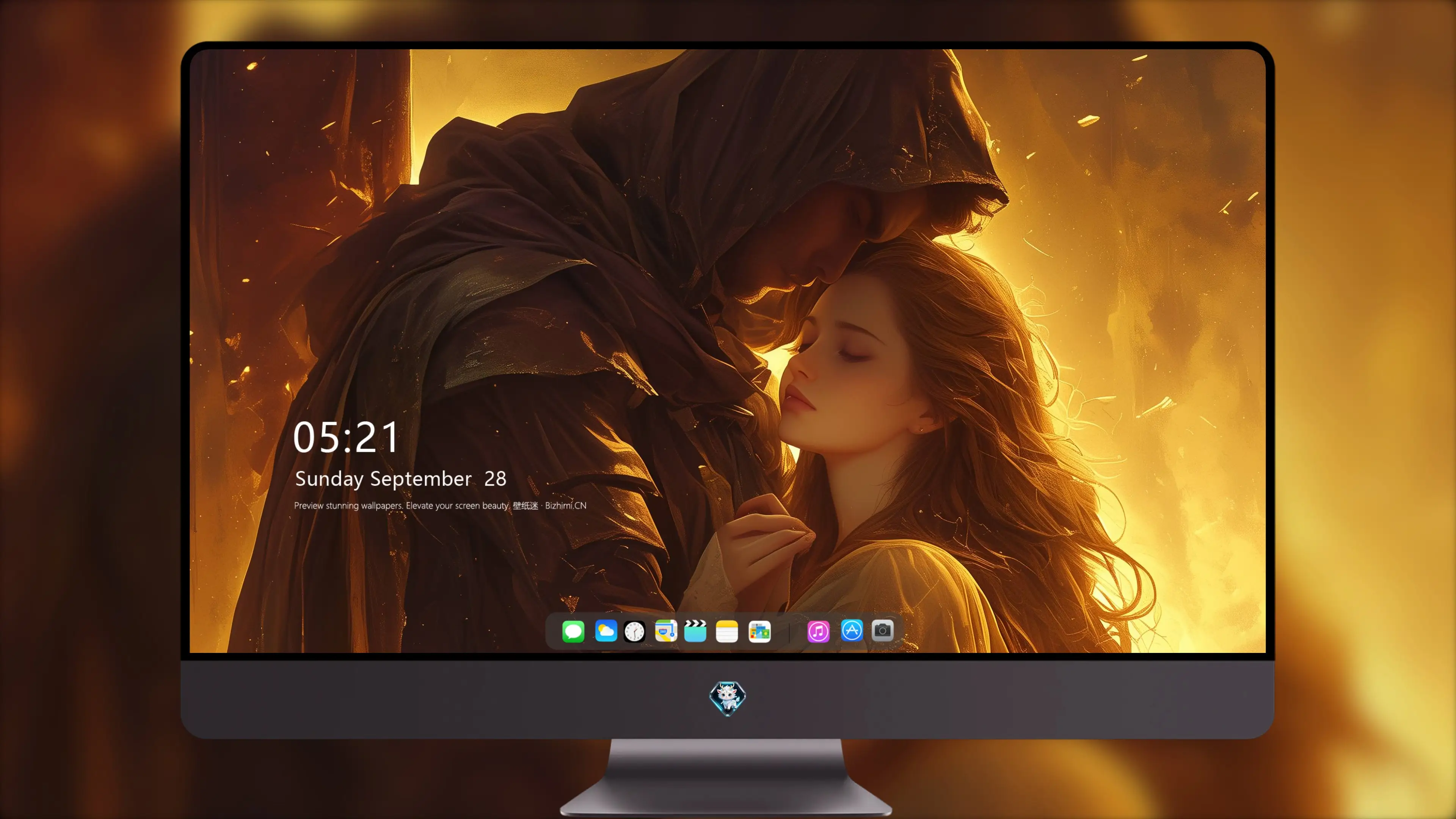Image resolution: width=1456 pixels, height=819 pixels.
Task: Open the Videos clapperboard app in the dock
Action: 695,631
